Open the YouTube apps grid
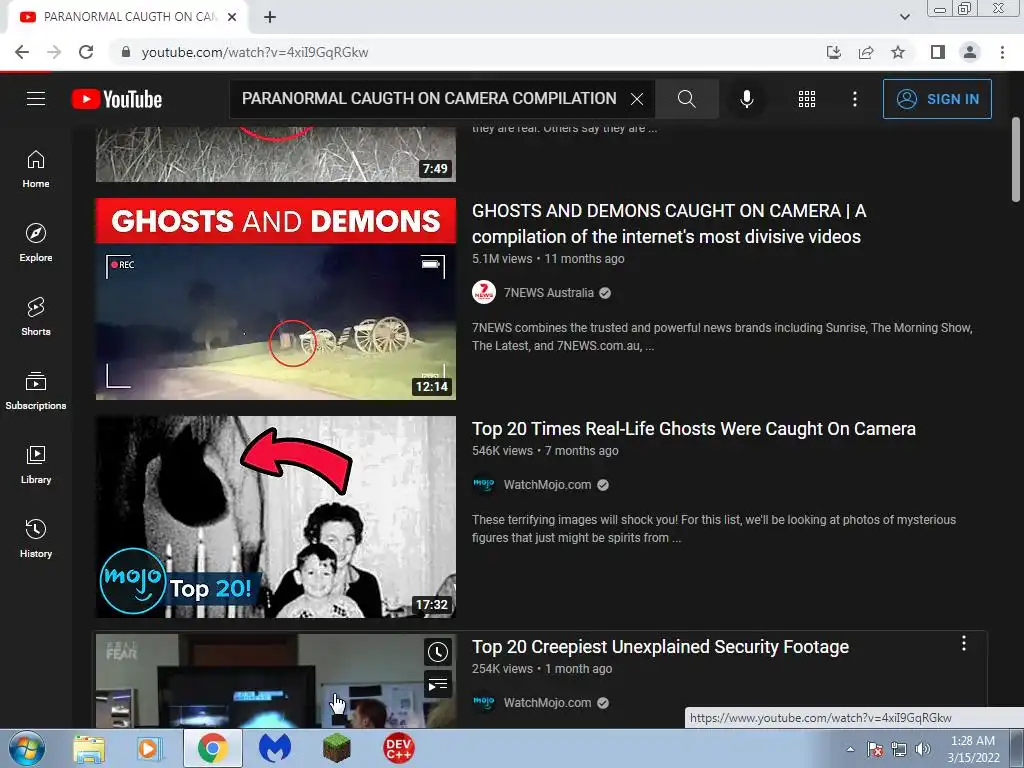The height and width of the screenshot is (768, 1024). [x=807, y=99]
